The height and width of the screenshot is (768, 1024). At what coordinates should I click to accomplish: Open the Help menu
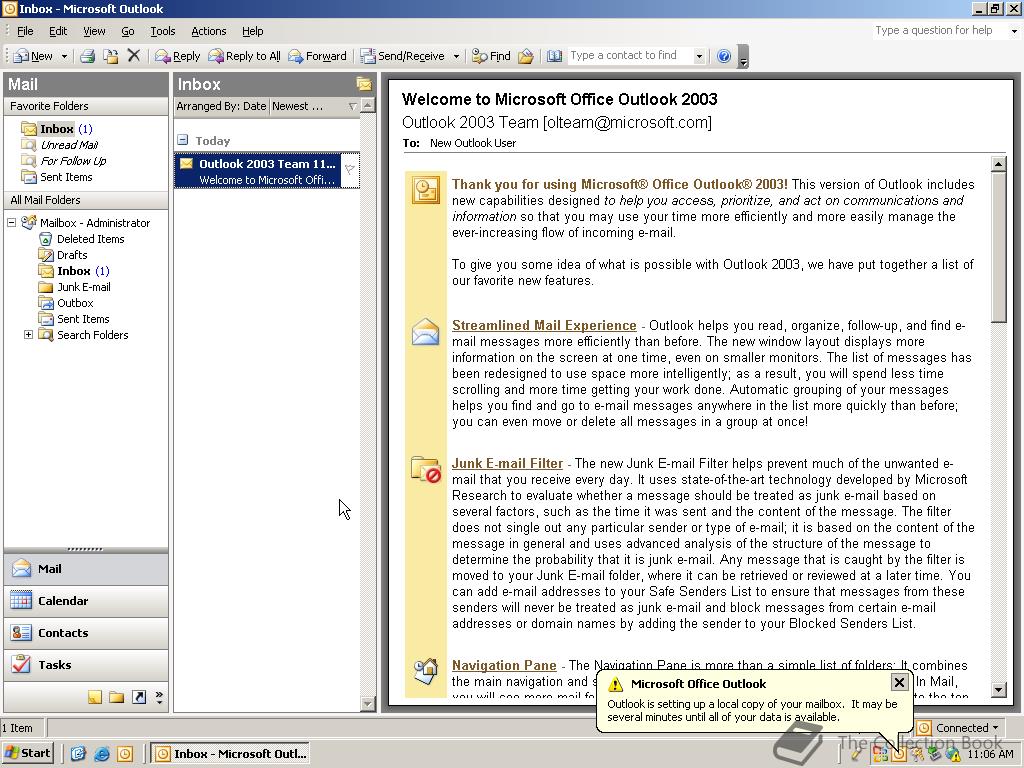tap(253, 31)
